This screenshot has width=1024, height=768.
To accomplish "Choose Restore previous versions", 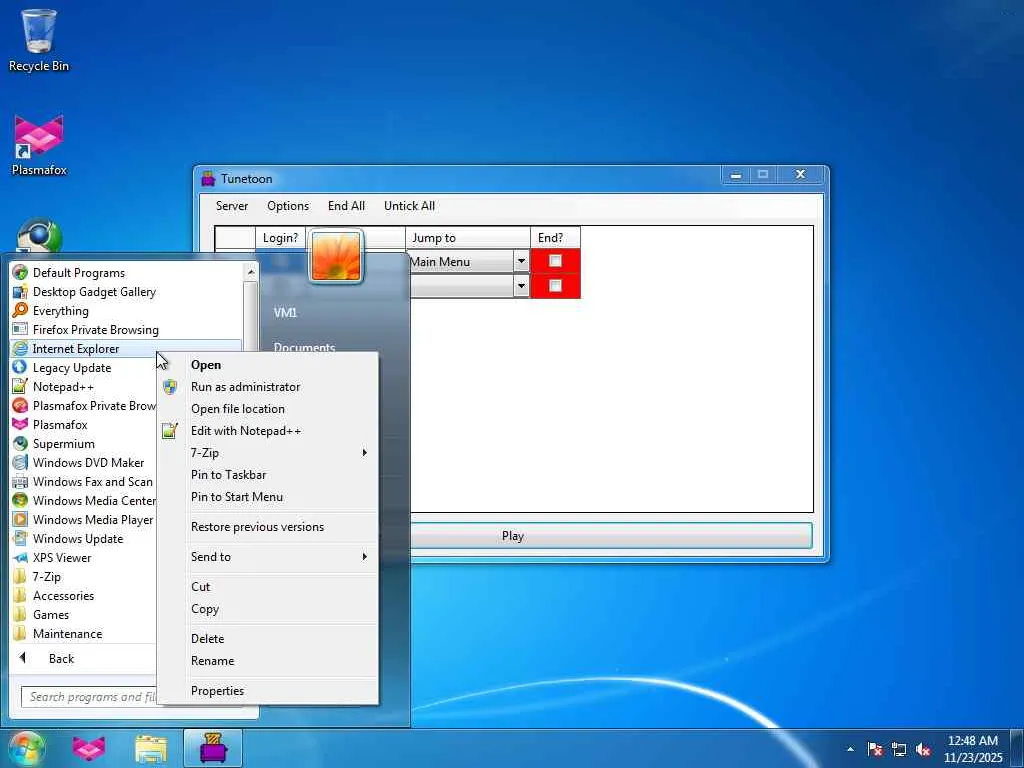I will pyautogui.click(x=268, y=526).
